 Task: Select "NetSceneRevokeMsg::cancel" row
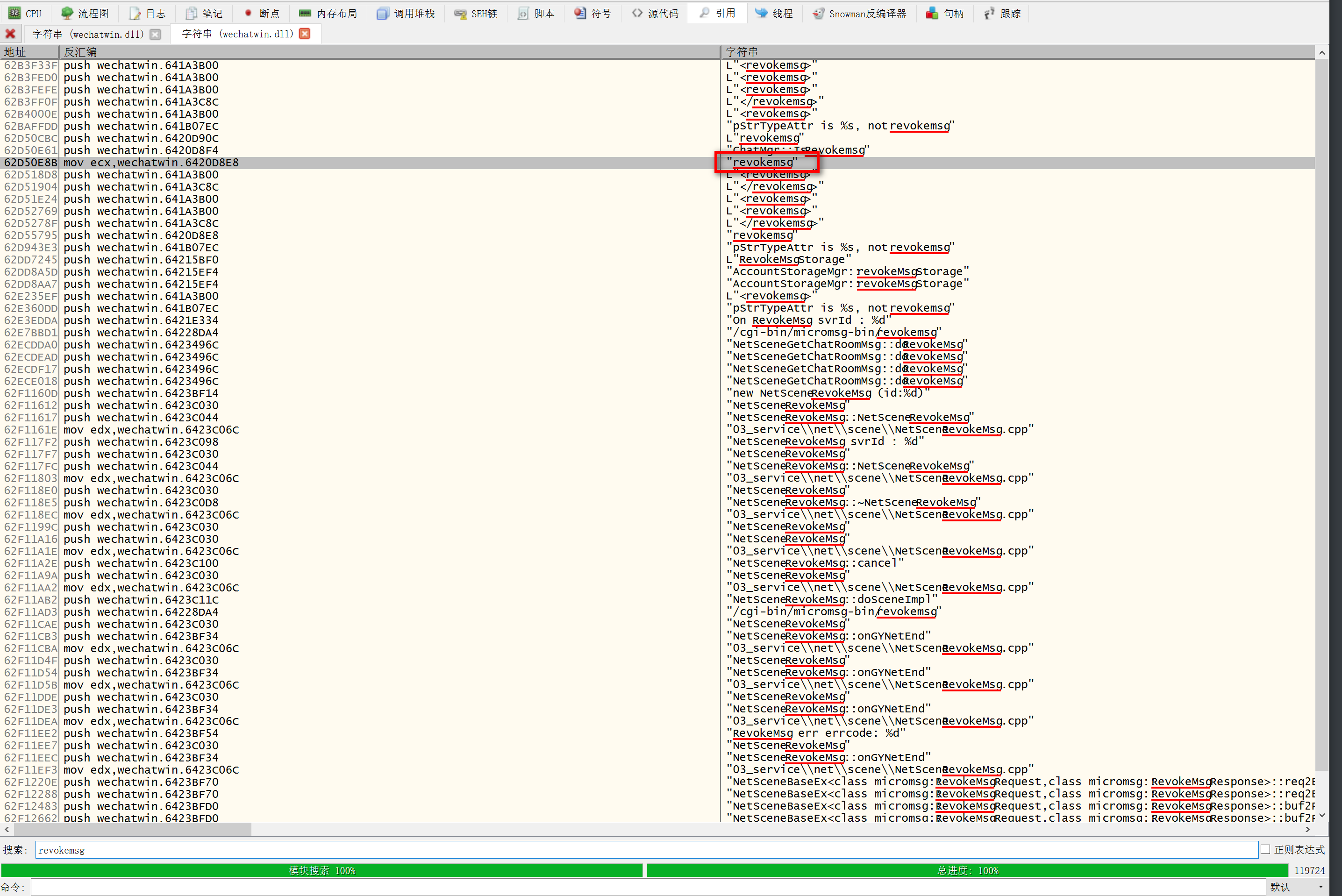click(657, 563)
